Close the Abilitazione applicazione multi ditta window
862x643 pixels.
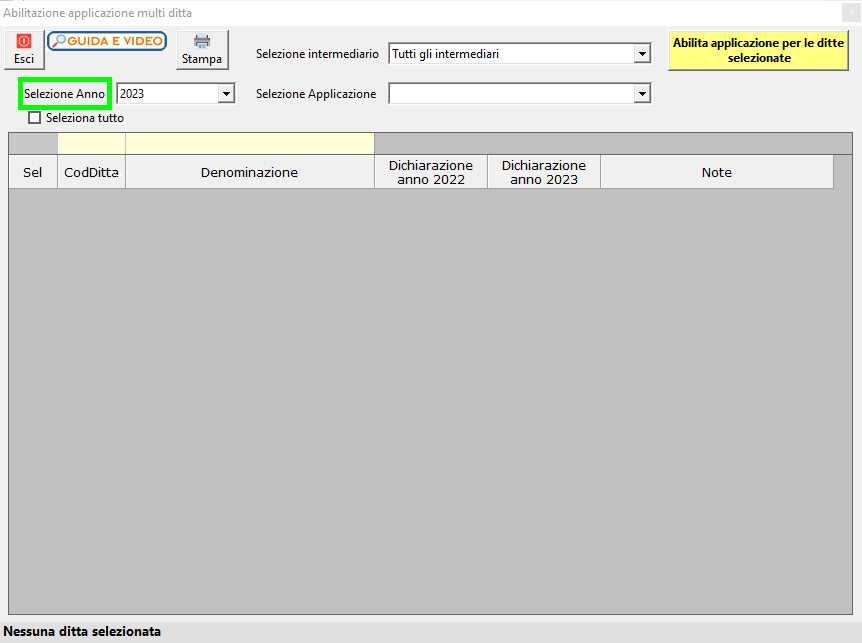pos(850,12)
